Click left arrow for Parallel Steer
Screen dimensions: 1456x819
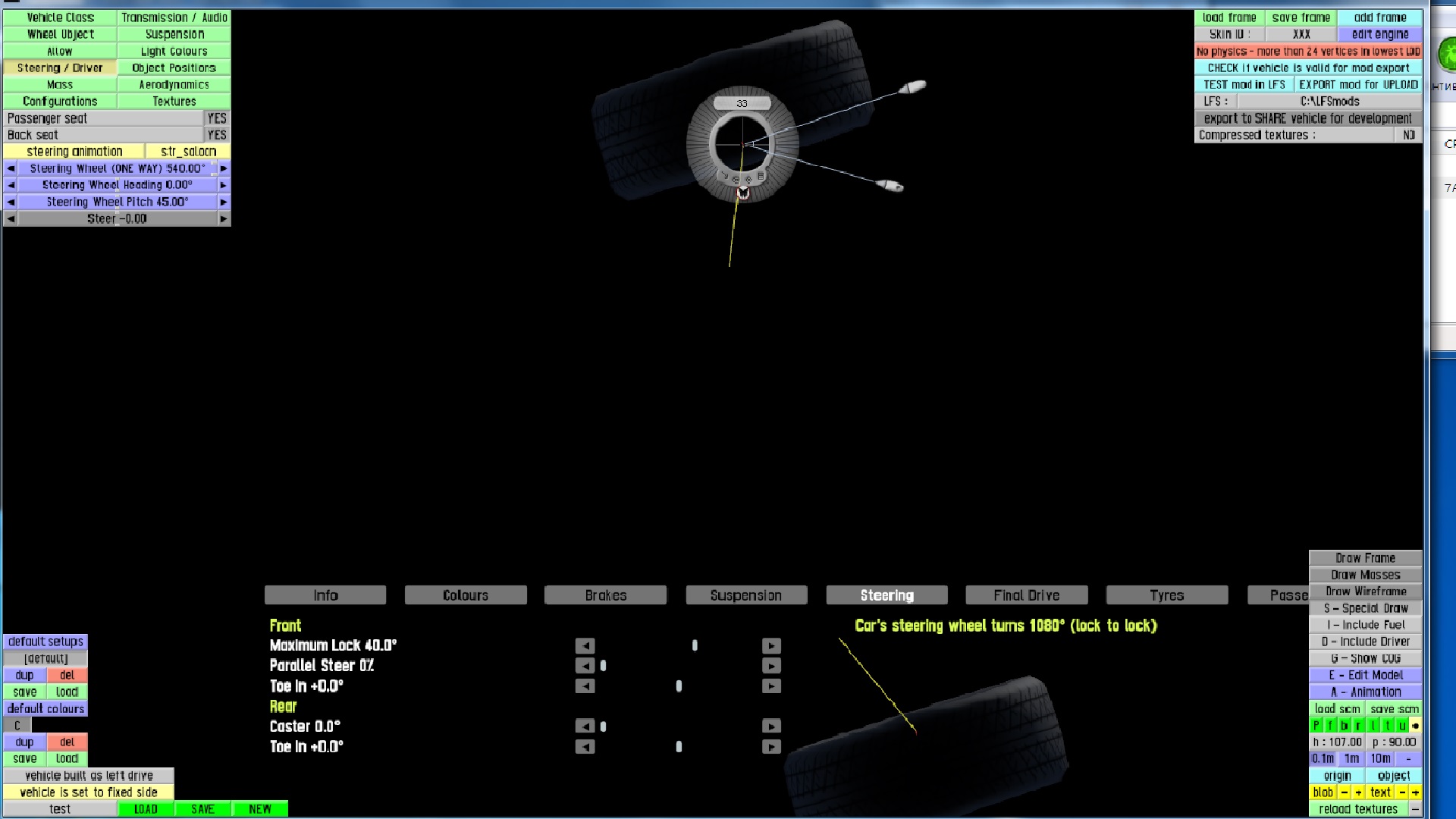[585, 666]
